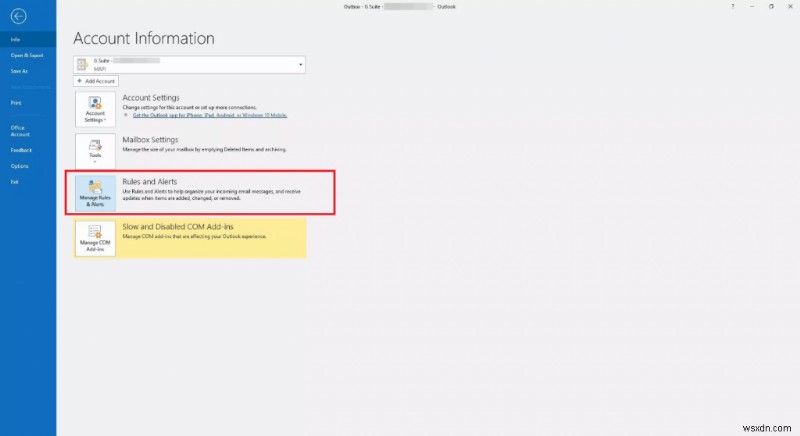Click the Rules and Alerts heading
Viewport: 800px width, 436px height.
point(149,182)
